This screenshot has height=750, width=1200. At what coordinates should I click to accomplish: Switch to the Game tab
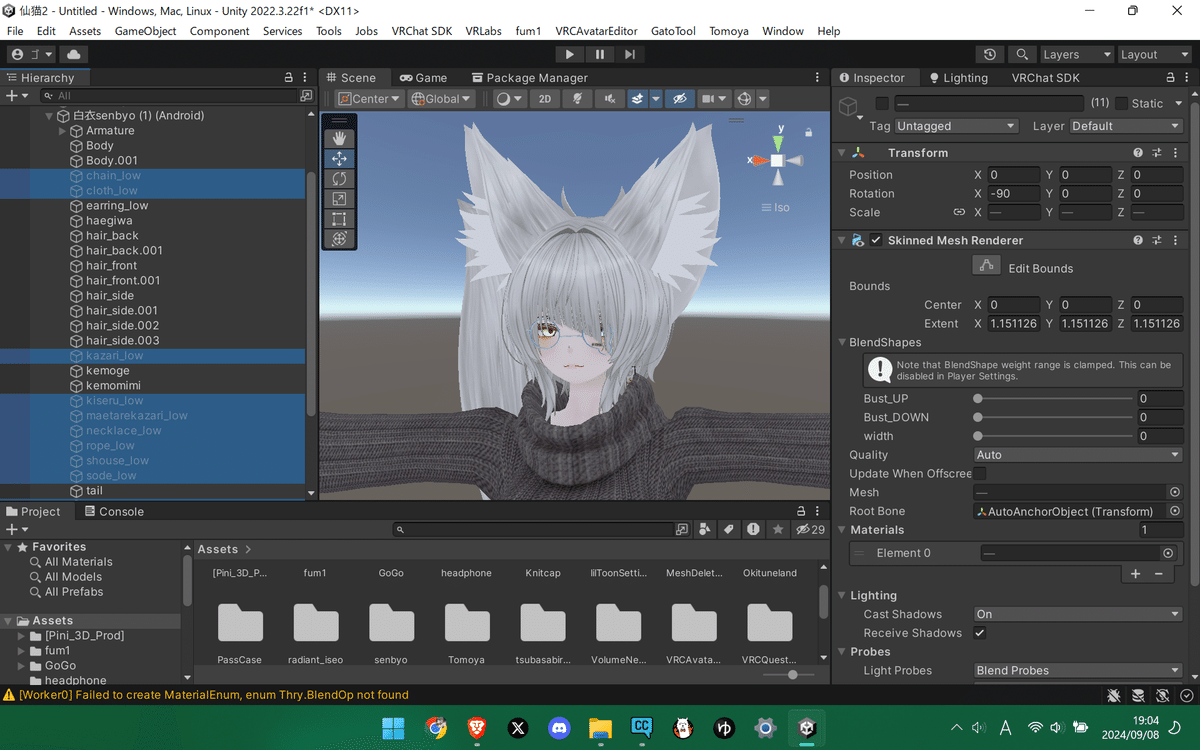[424, 78]
